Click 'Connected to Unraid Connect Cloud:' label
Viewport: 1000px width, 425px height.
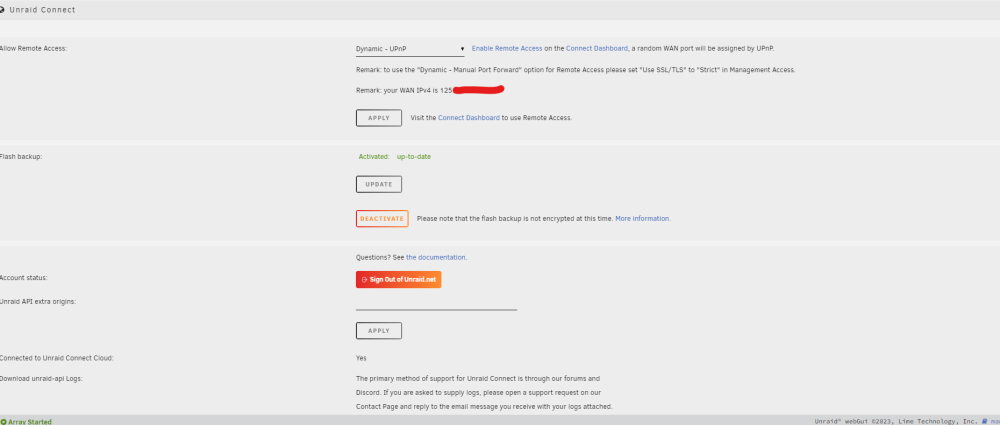pyautogui.click(x=57, y=358)
